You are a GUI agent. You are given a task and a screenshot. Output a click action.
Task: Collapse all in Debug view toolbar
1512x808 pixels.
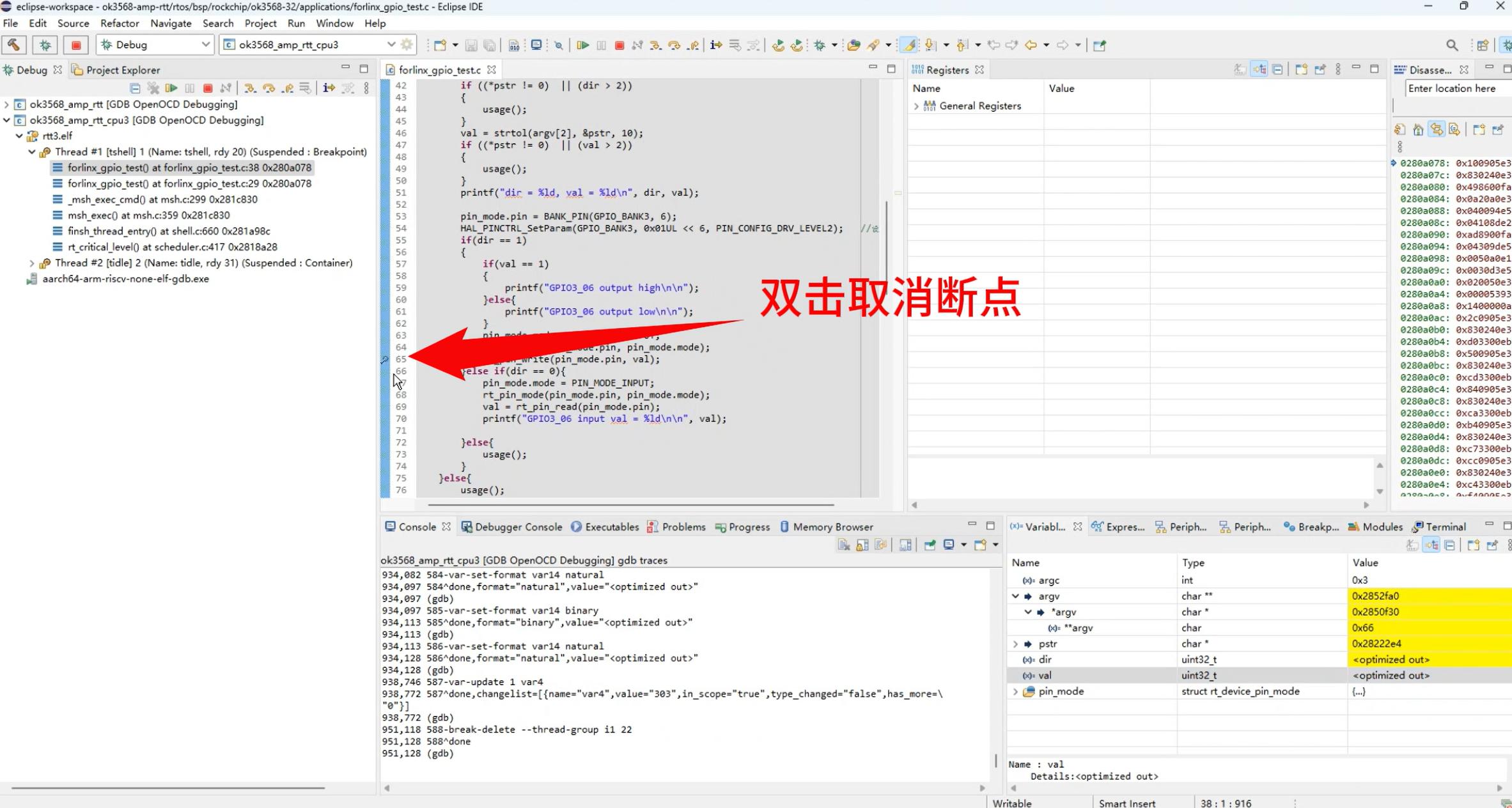pyautogui.click(x=135, y=88)
